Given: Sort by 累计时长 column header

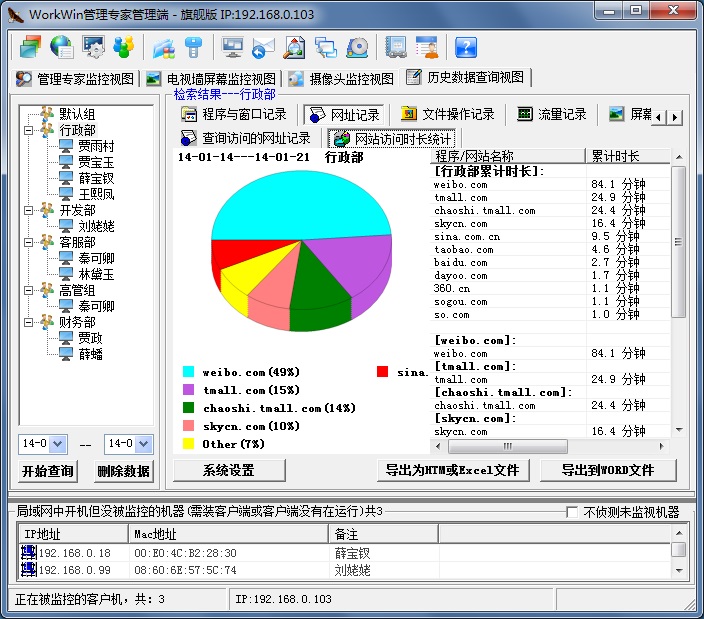Looking at the screenshot, I should pos(628,156).
